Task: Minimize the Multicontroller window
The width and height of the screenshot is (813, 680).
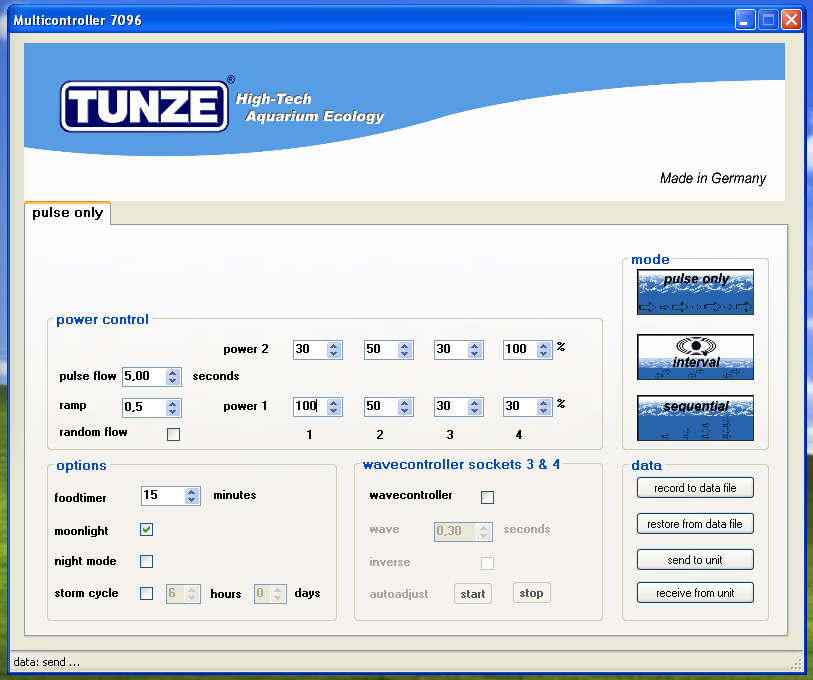Action: (x=745, y=20)
